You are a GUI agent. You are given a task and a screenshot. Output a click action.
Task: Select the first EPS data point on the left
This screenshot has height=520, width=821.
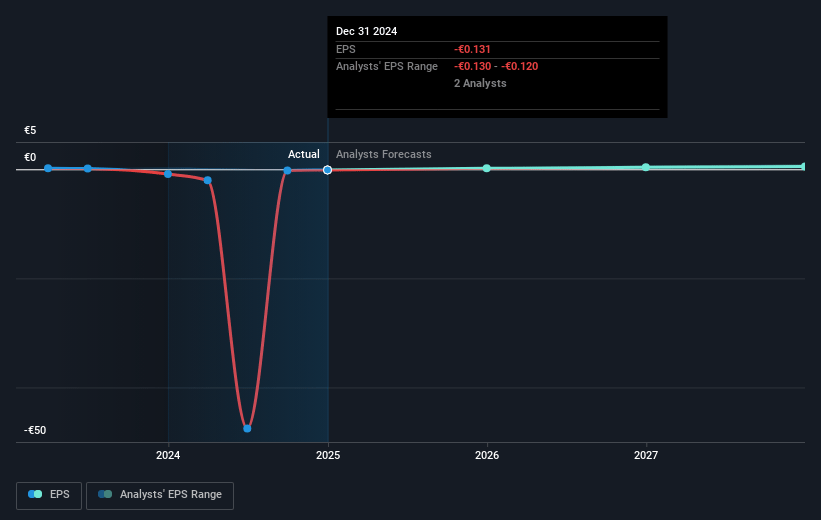pos(48,168)
